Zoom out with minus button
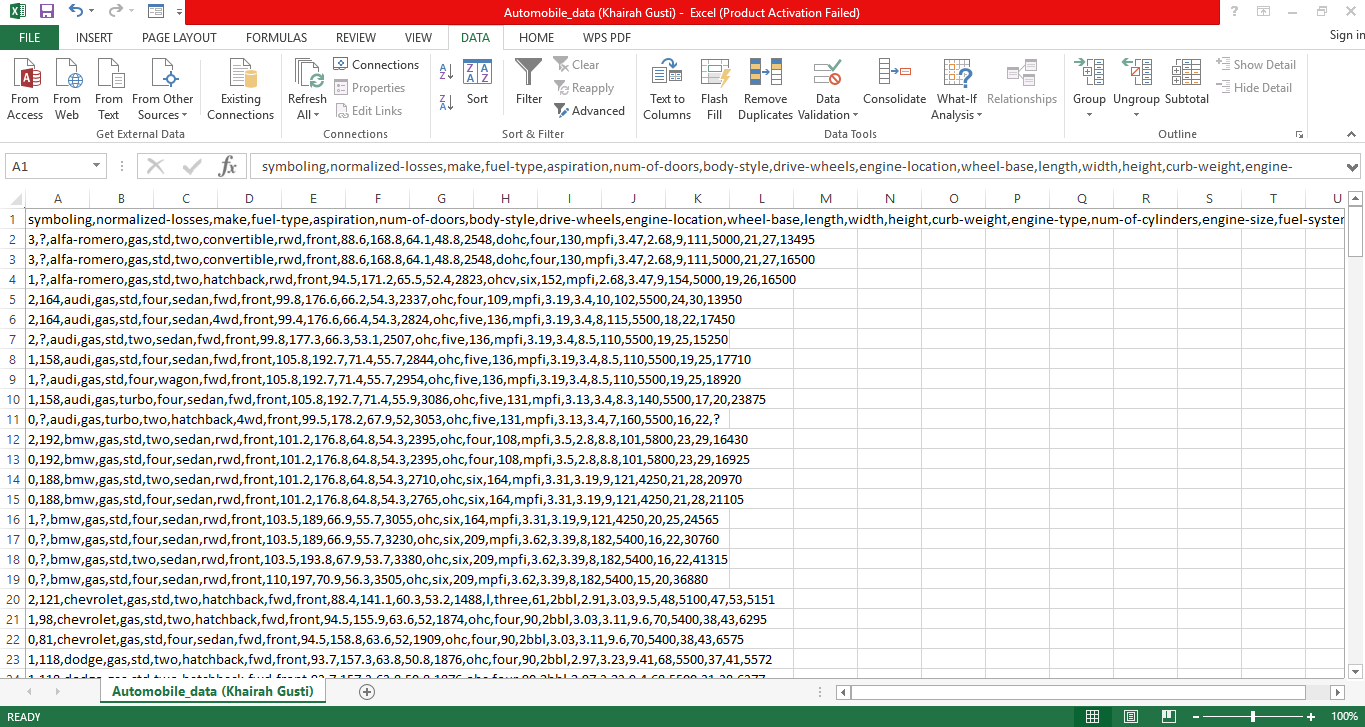Viewport: 1365px width, 727px height. point(1194,716)
